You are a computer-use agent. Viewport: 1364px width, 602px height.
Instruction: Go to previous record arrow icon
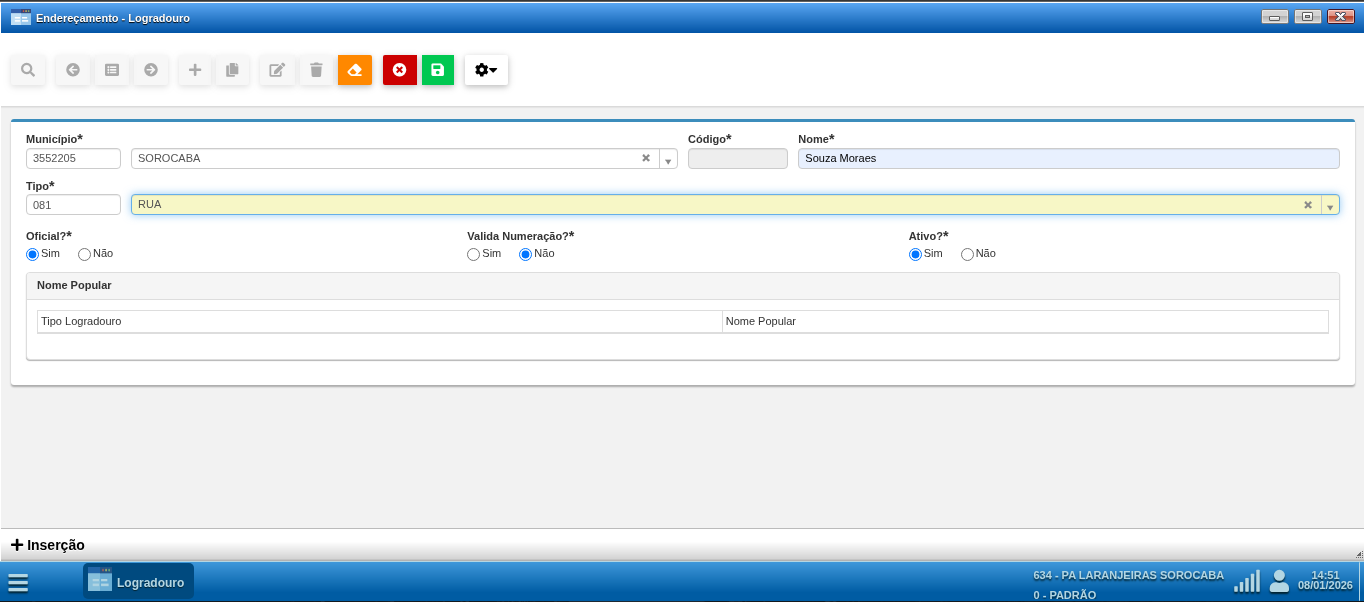tap(73, 70)
